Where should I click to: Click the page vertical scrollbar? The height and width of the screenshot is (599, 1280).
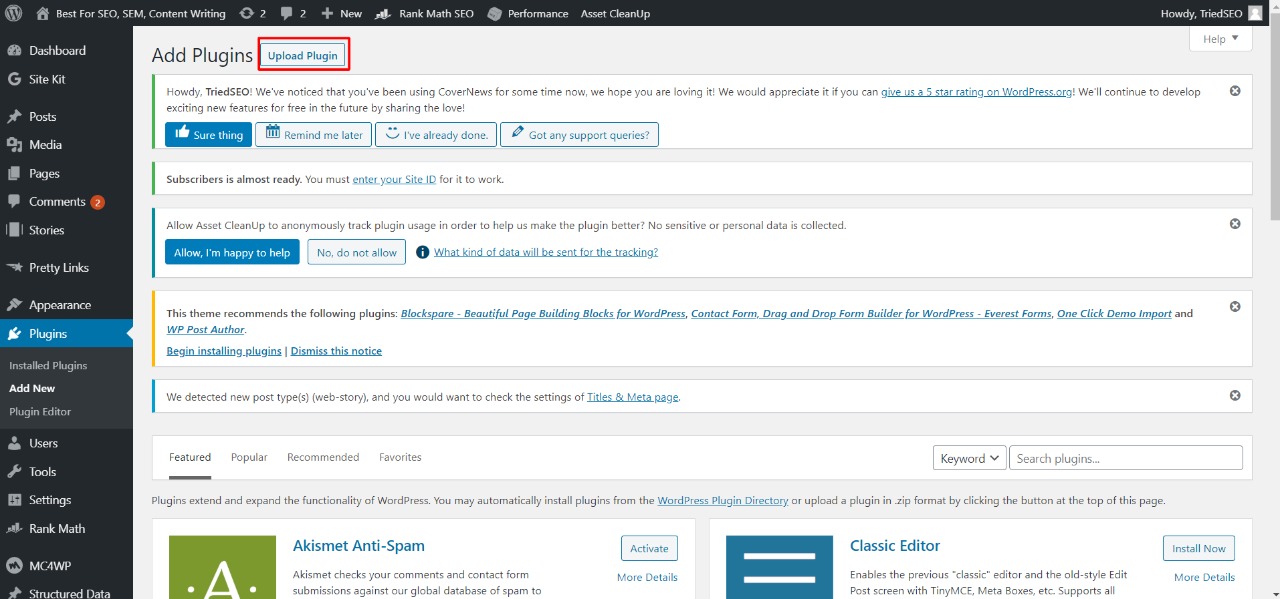tap(1274, 120)
